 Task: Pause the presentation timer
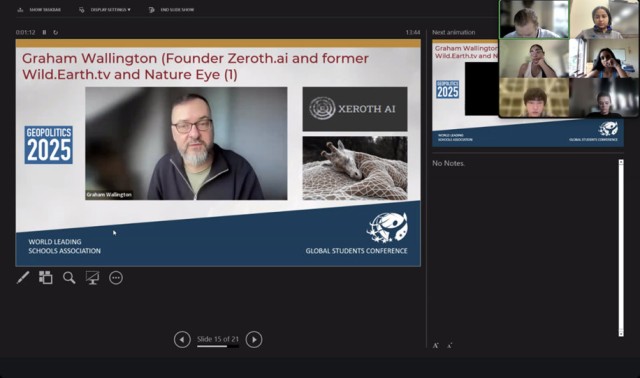[x=44, y=32]
